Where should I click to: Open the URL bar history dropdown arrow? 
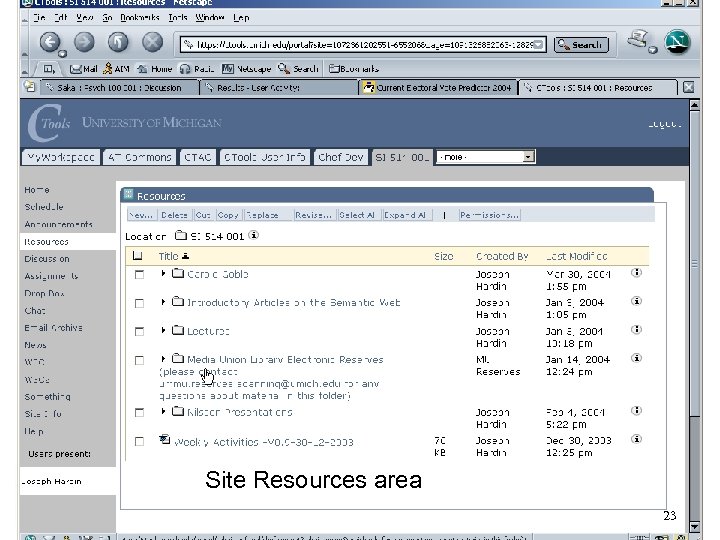[x=539, y=45]
